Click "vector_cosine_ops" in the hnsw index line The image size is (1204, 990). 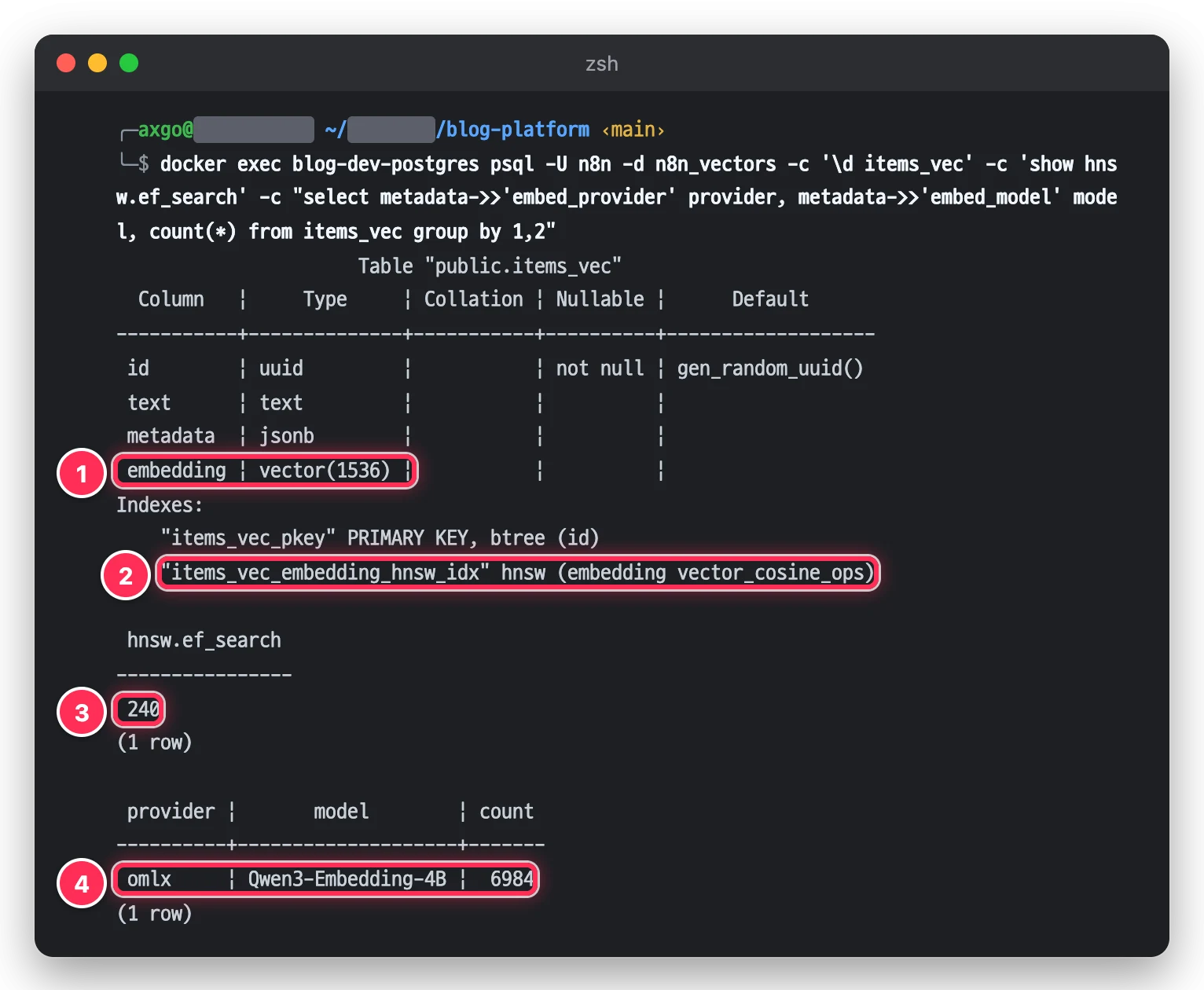click(x=771, y=573)
